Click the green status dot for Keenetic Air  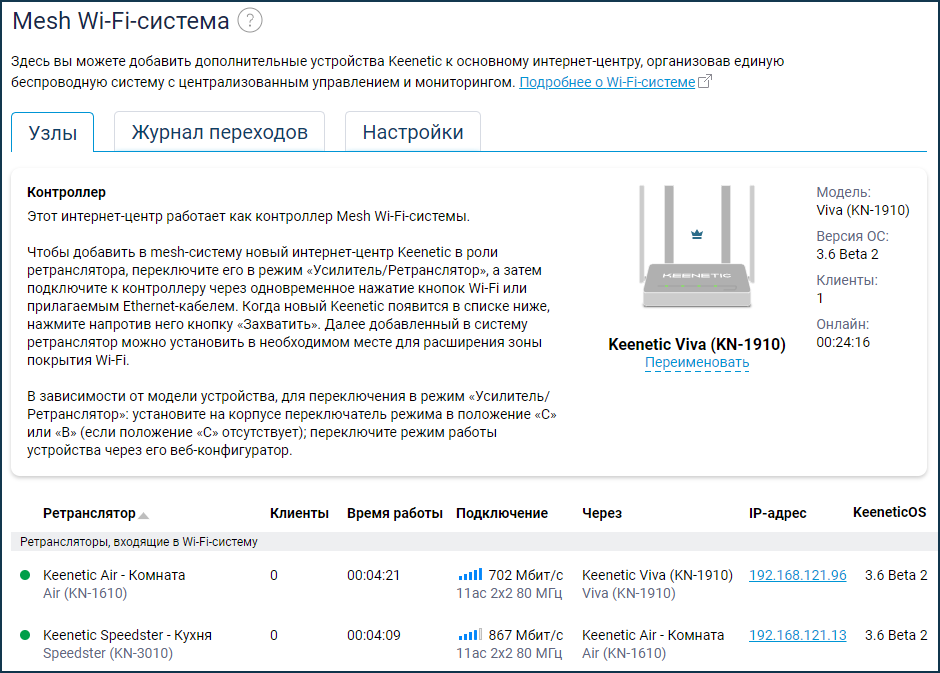pyautogui.click(x=25, y=575)
